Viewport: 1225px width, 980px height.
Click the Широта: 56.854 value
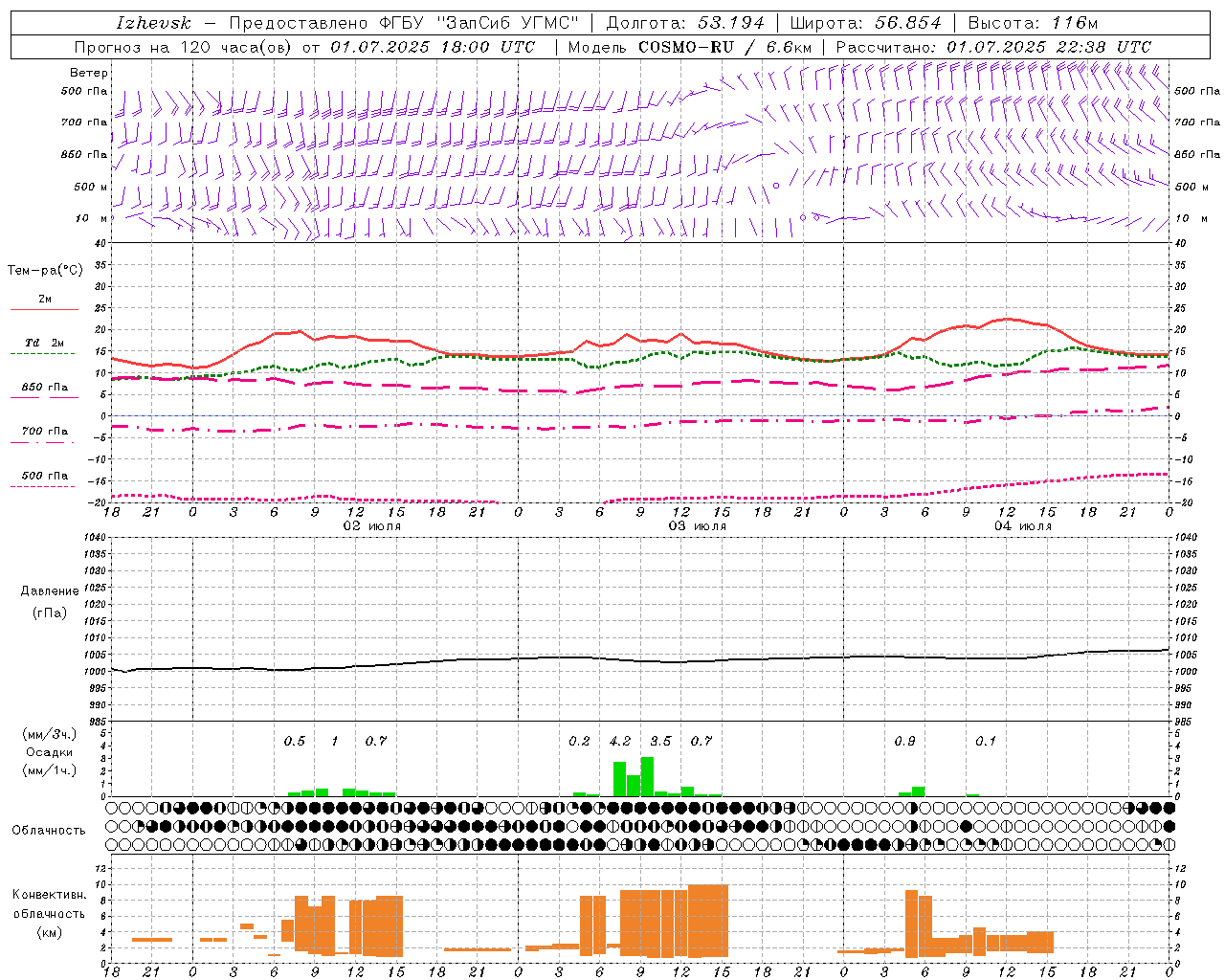click(865, 23)
